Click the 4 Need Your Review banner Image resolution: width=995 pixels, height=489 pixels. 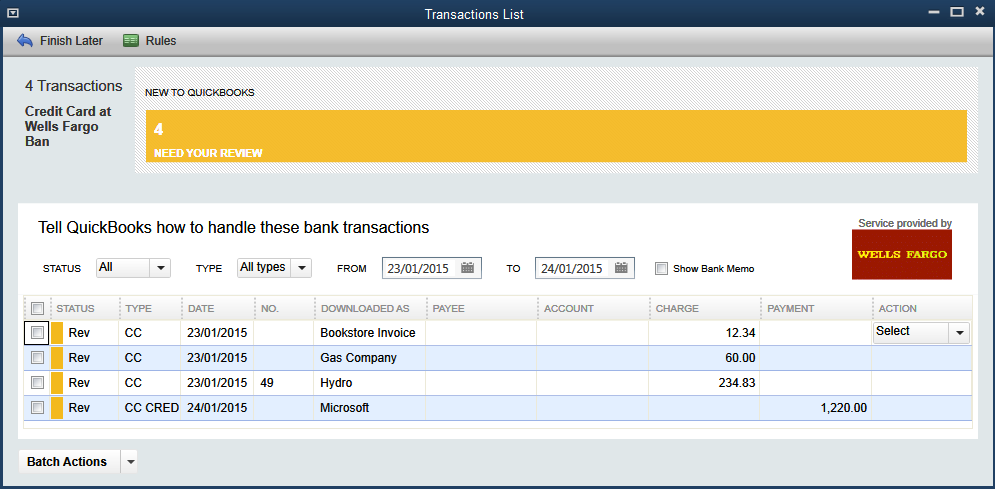[x=556, y=136]
